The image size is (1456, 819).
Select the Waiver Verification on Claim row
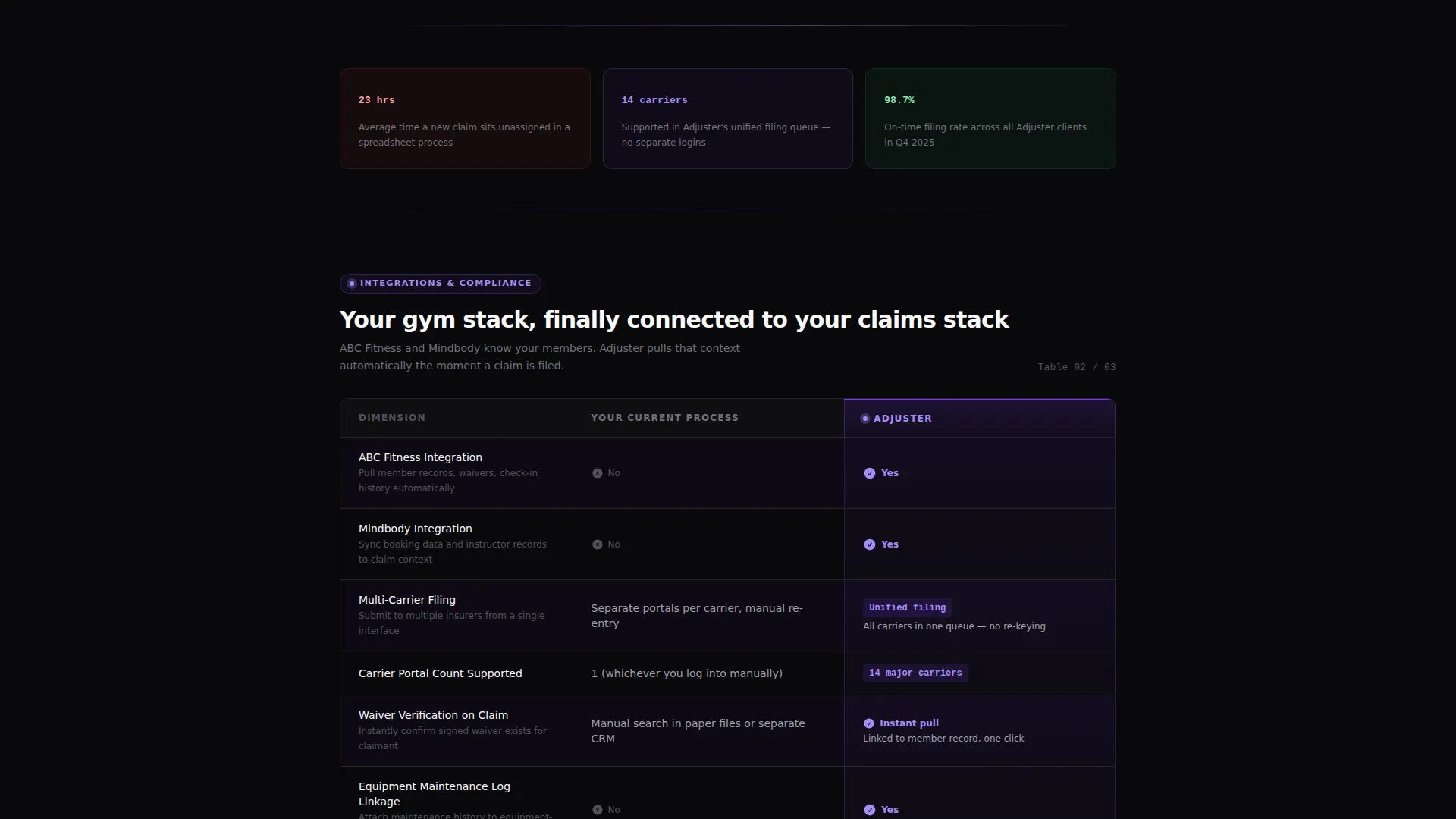tap(728, 731)
